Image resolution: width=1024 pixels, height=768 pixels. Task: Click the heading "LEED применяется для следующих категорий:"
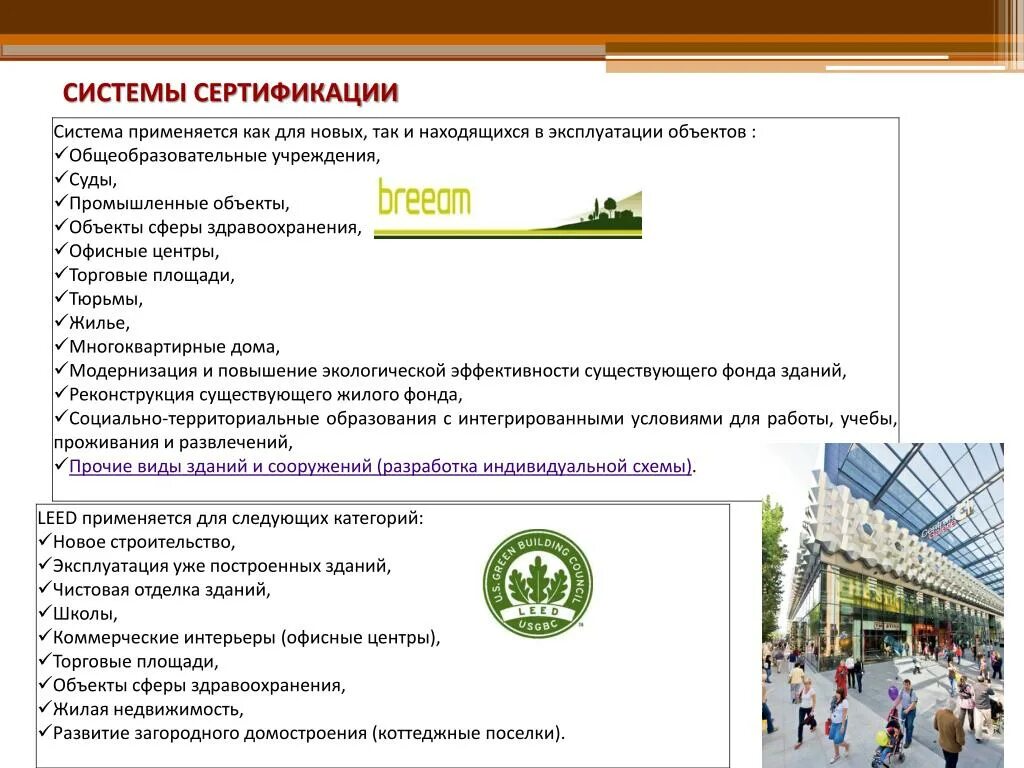(231, 519)
